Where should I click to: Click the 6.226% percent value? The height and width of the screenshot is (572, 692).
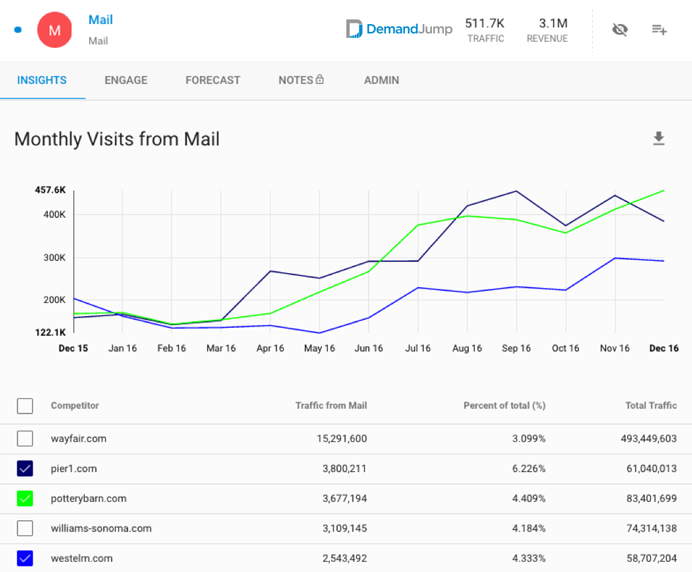tap(529, 469)
